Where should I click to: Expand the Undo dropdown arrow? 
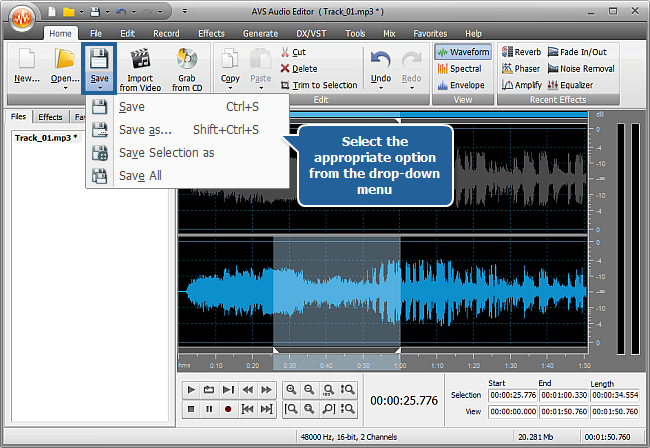point(381,88)
